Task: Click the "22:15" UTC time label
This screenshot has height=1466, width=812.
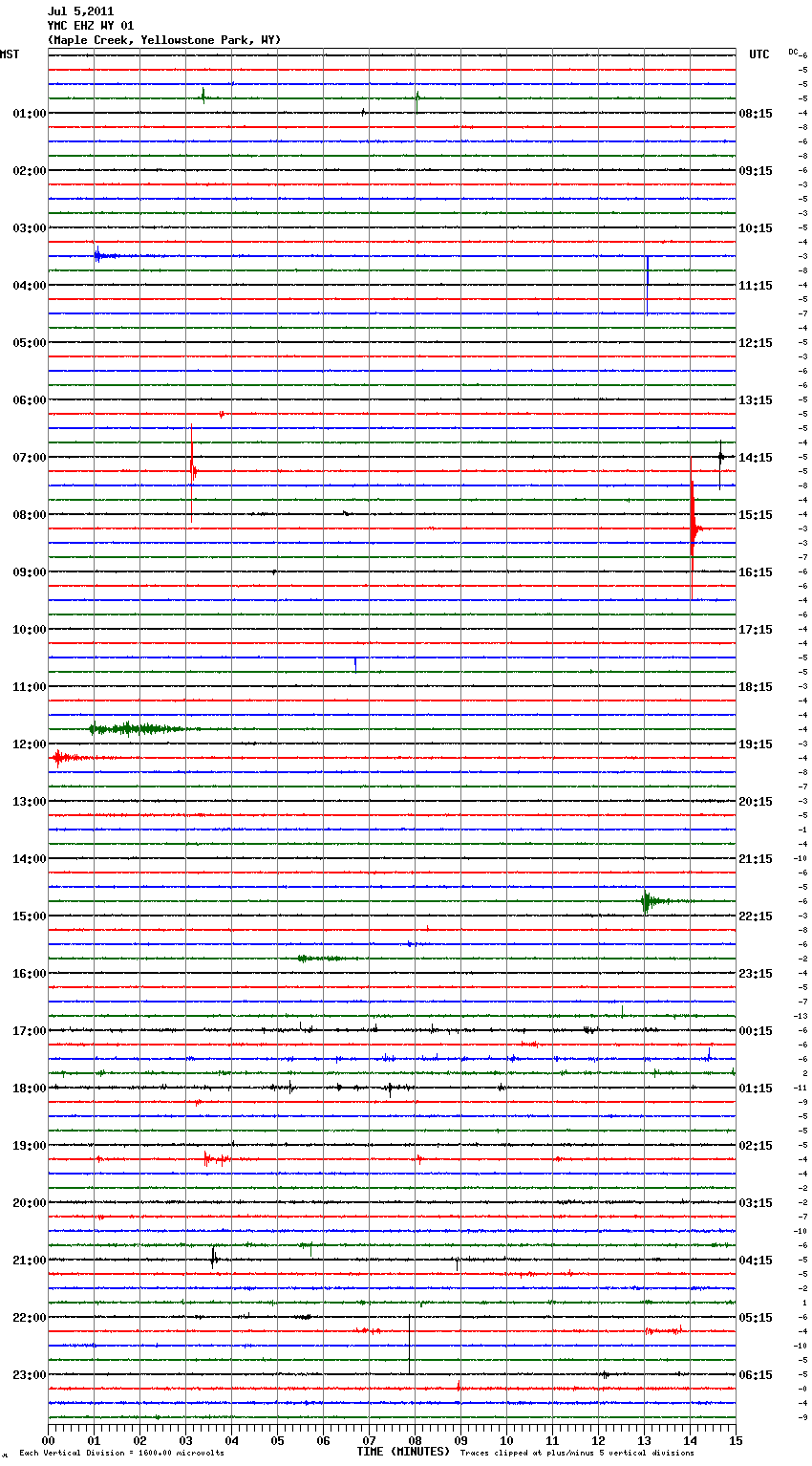Action: [x=756, y=916]
